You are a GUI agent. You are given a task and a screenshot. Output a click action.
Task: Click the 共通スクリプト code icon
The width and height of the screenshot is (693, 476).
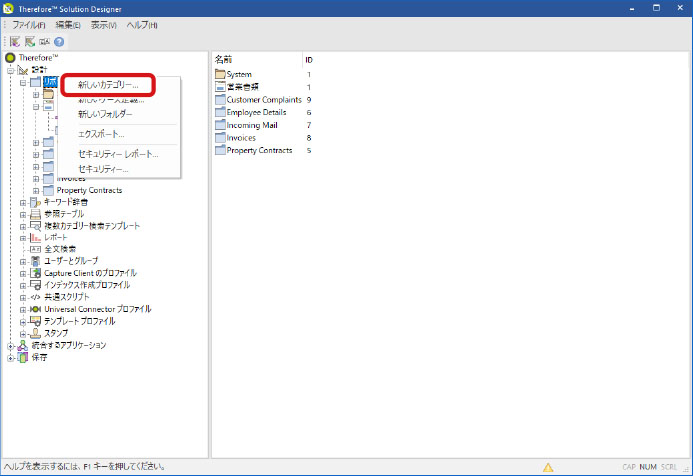tap(35, 297)
